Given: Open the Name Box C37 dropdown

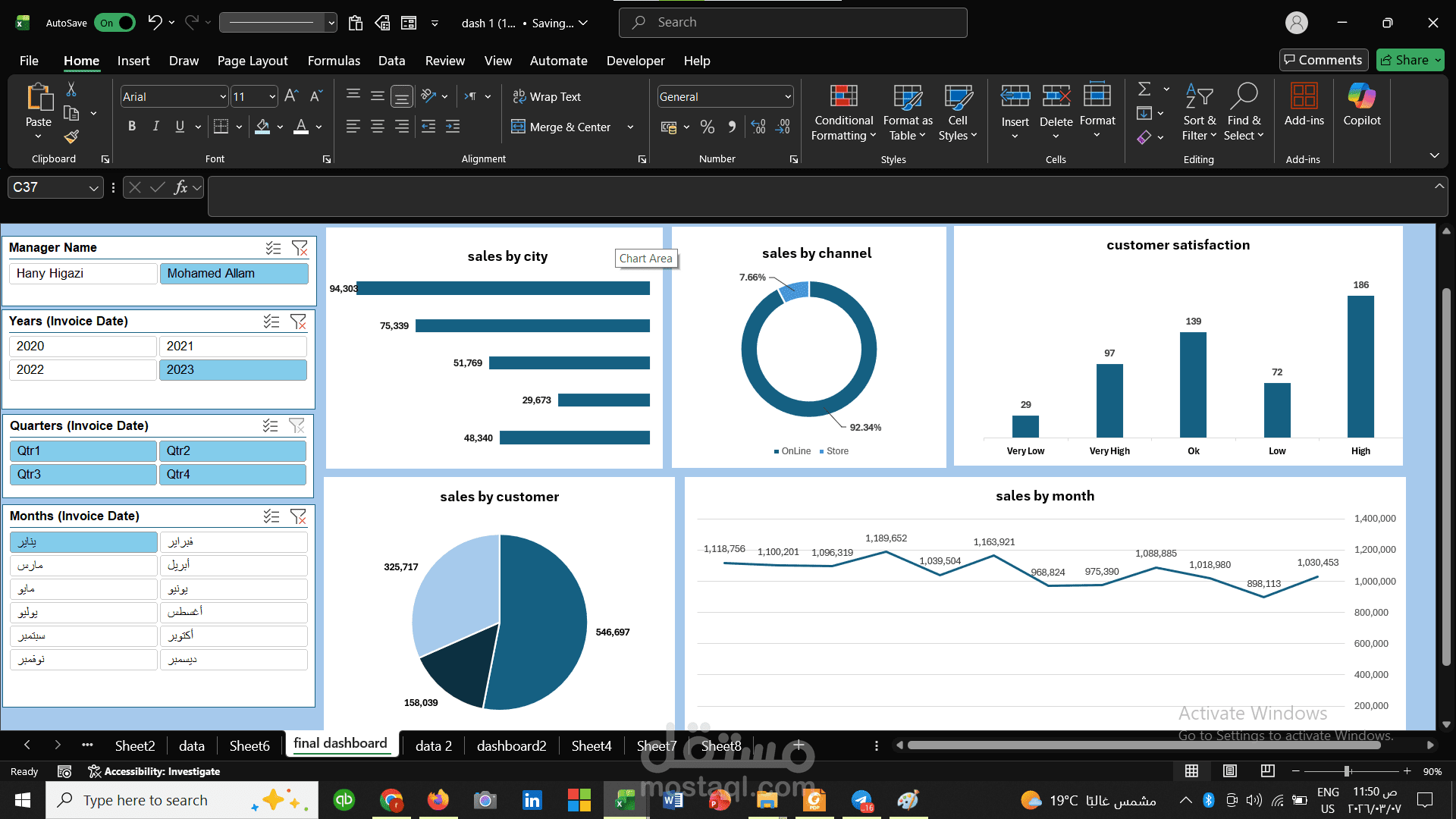Looking at the screenshot, I should (93, 187).
